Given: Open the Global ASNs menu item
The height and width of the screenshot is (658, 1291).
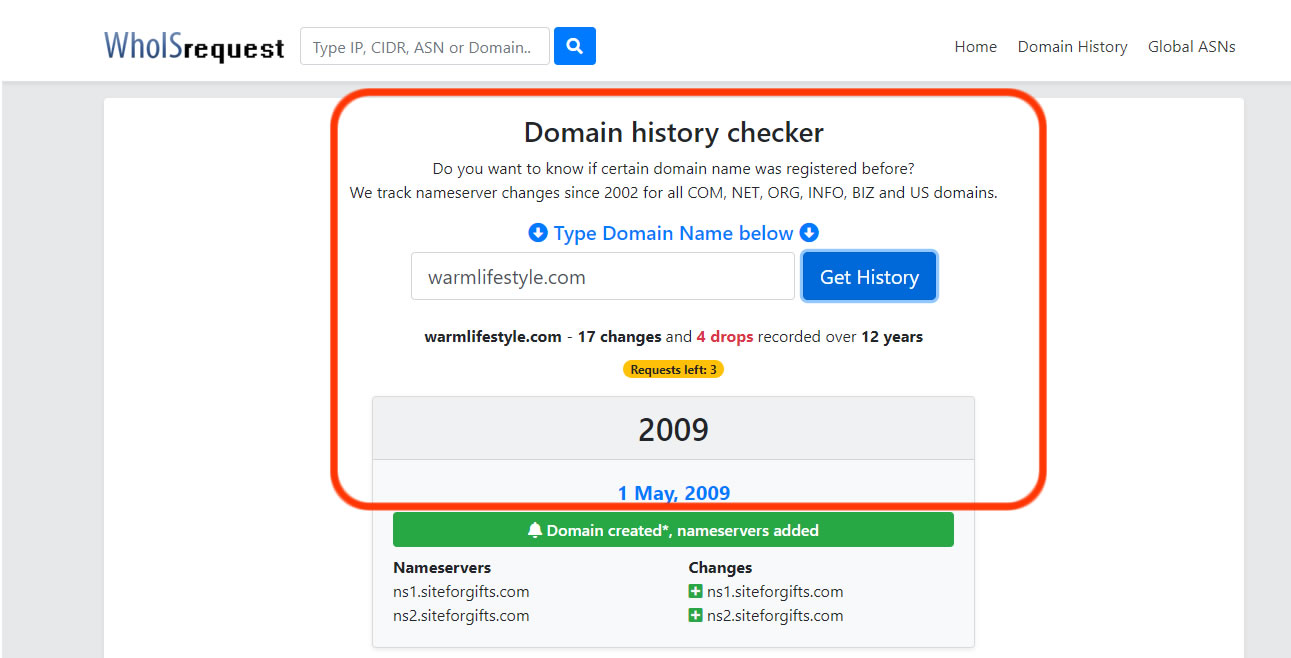Looking at the screenshot, I should point(1192,46).
